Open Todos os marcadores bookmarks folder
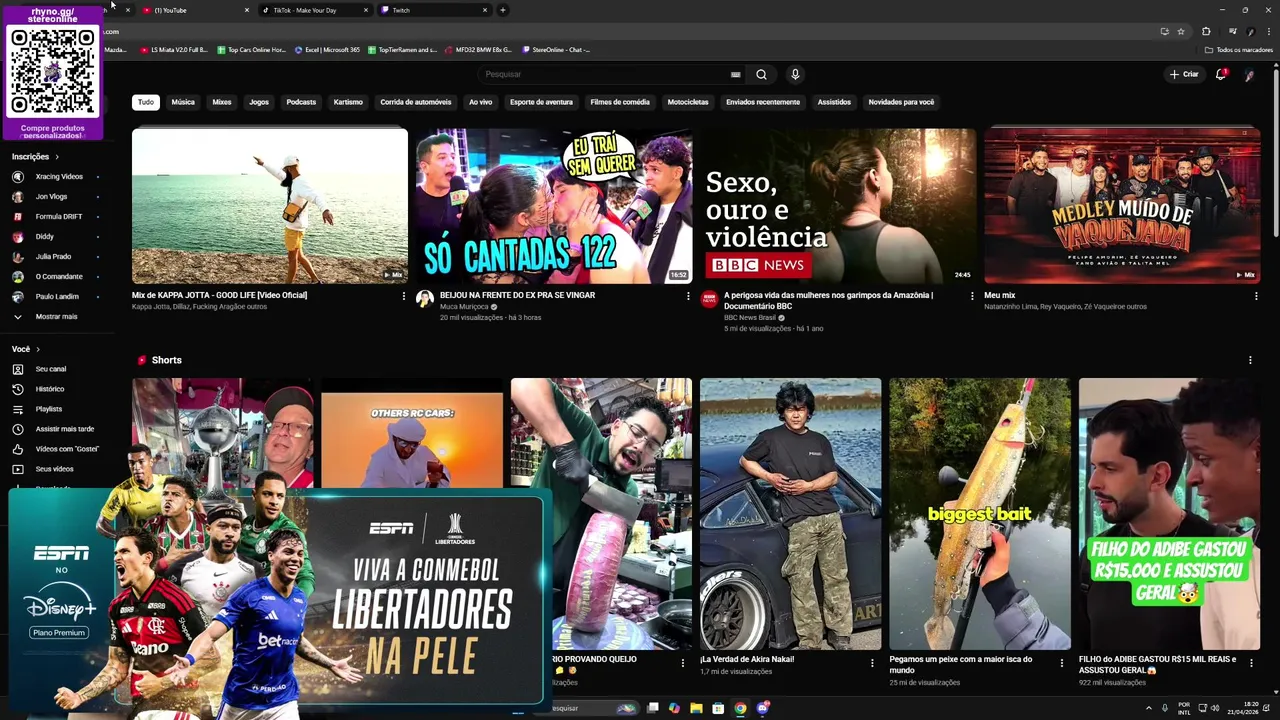The width and height of the screenshot is (1280, 720). coord(1238,50)
